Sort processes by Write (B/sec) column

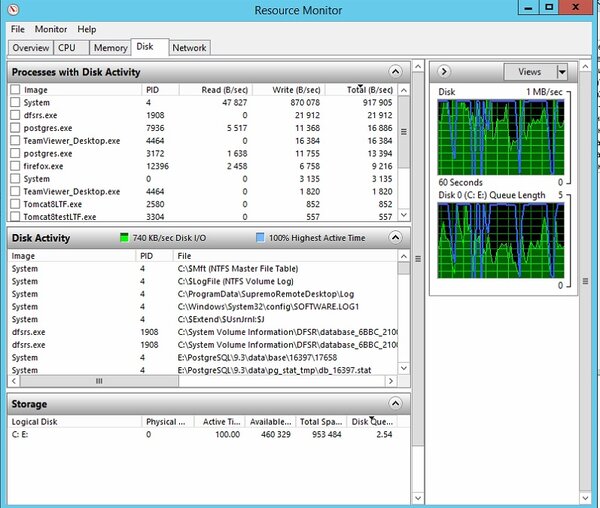[x=289, y=90]
